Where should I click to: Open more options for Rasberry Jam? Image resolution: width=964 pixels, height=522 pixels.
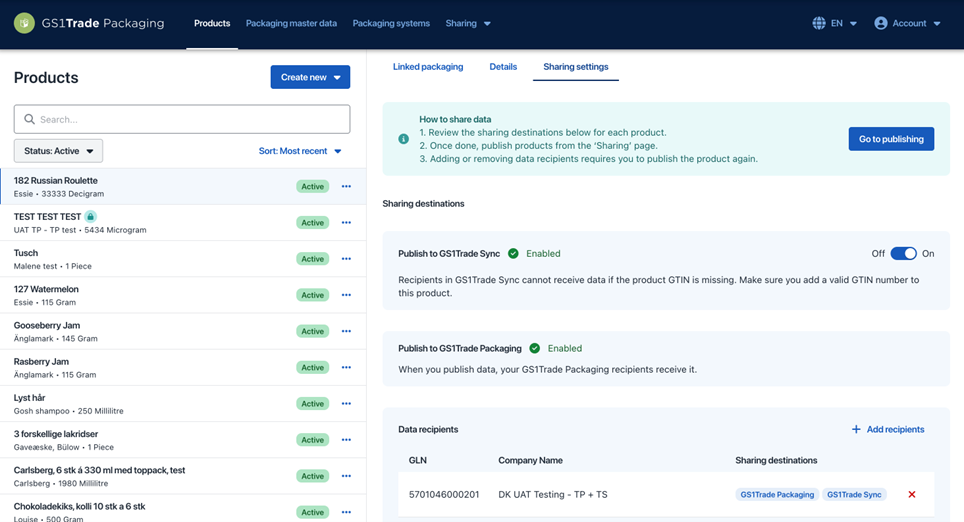[x=346, y=368]
